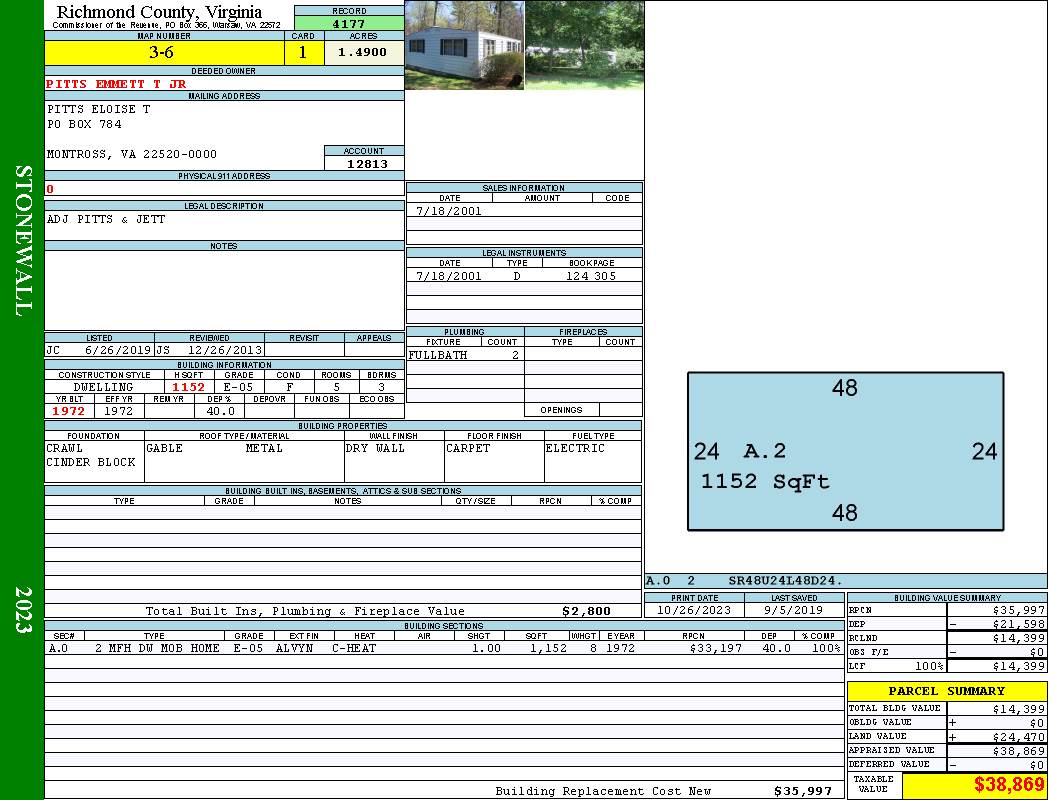Click heat type C-HEAT

(354, 648)
